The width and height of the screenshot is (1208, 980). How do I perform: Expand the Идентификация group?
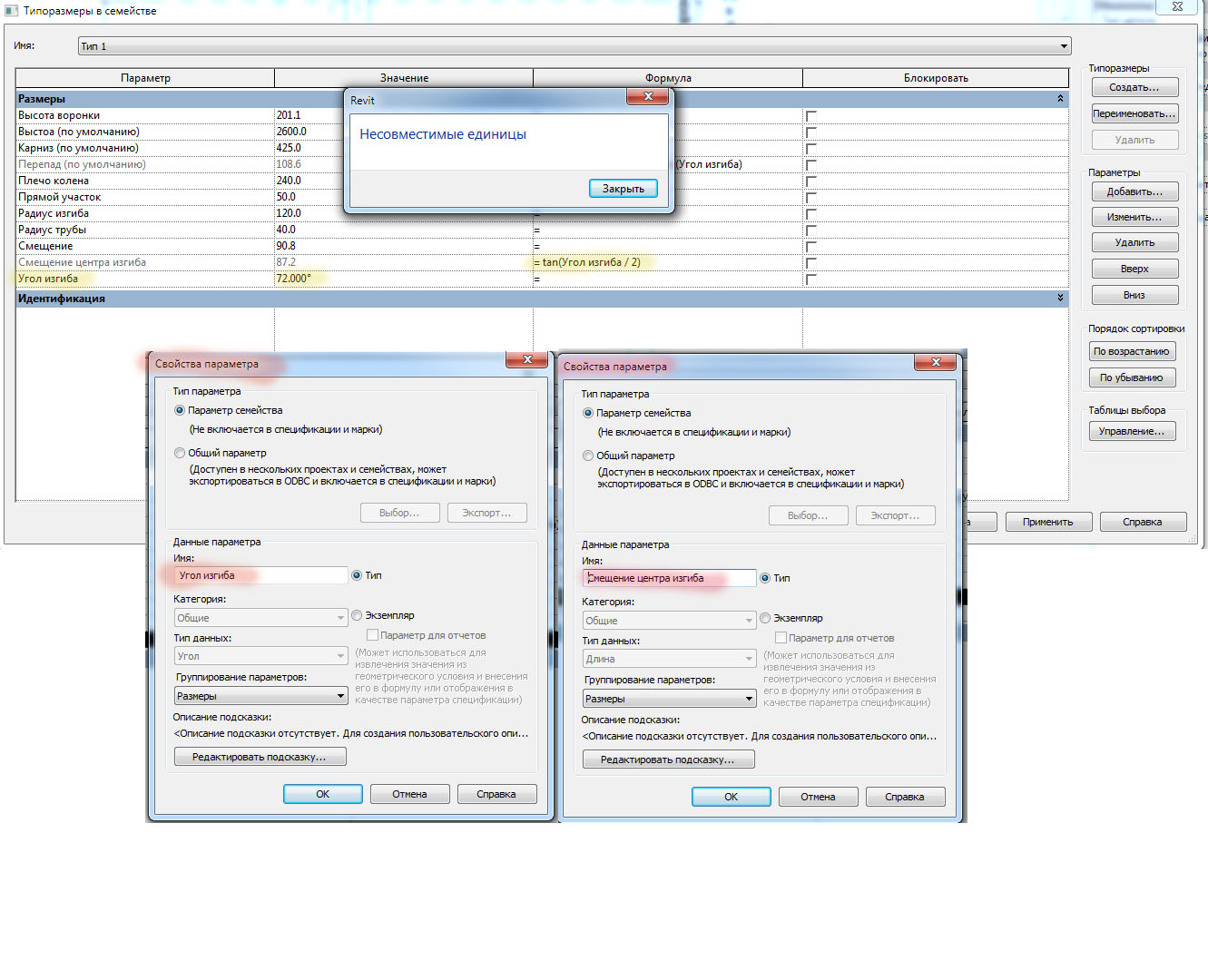[1060, 298]
